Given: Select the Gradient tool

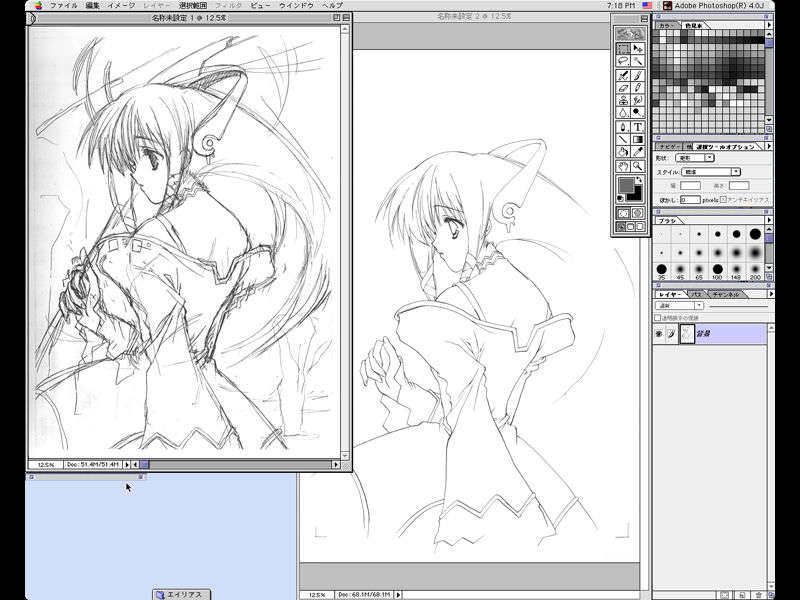Looking at the screenshot, I should coord(638,139).
